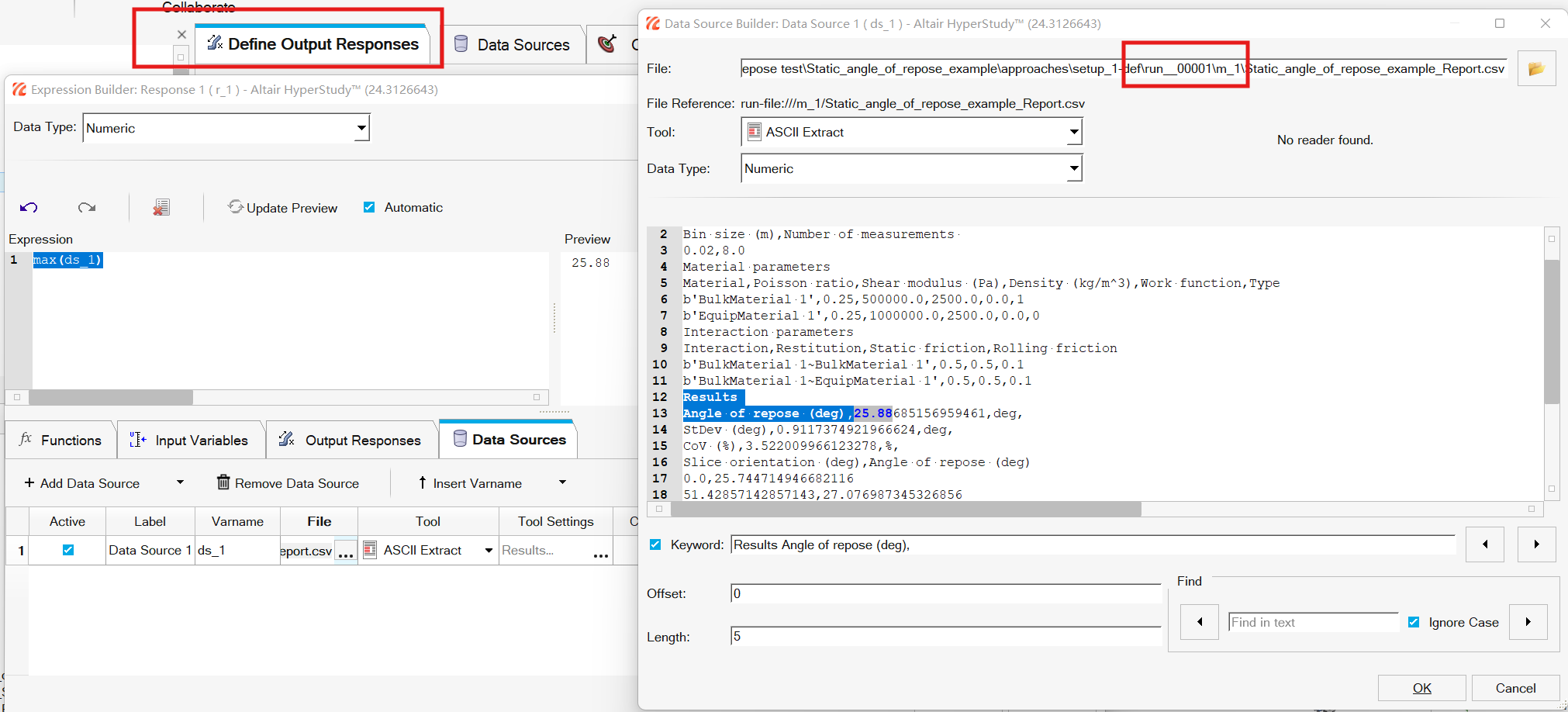1568x712 pixels.
Task: Click the file preview vertical scrollbar
Action: coord(1552,332)
